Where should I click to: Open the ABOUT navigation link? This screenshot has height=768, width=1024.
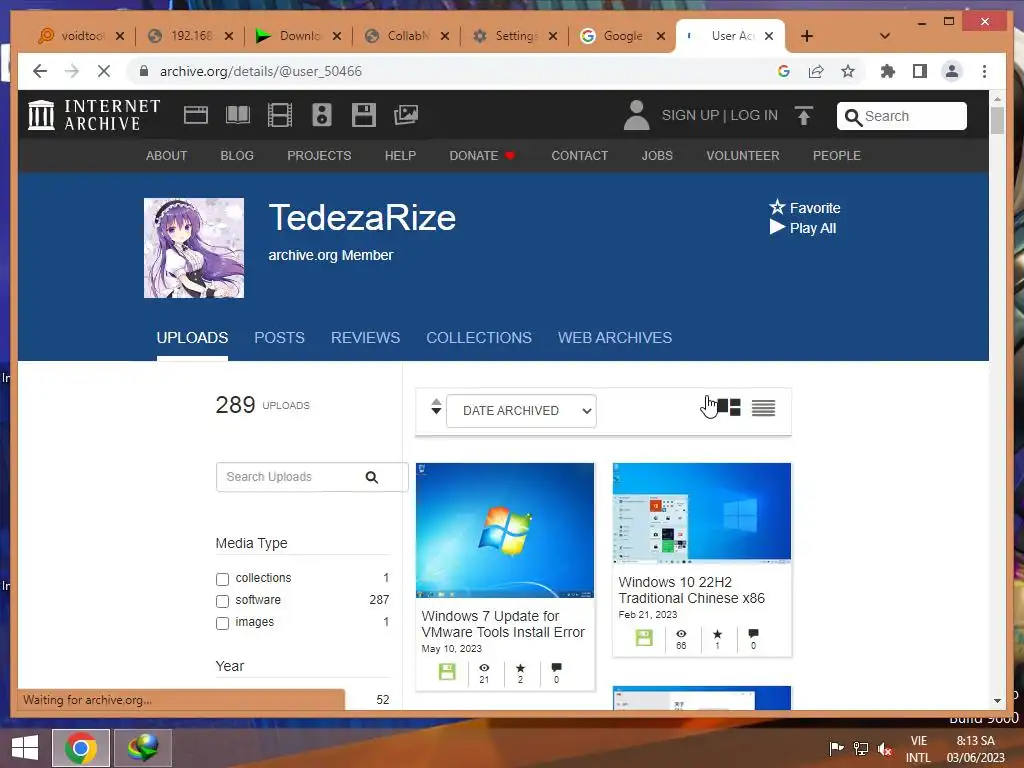[167, 155]
